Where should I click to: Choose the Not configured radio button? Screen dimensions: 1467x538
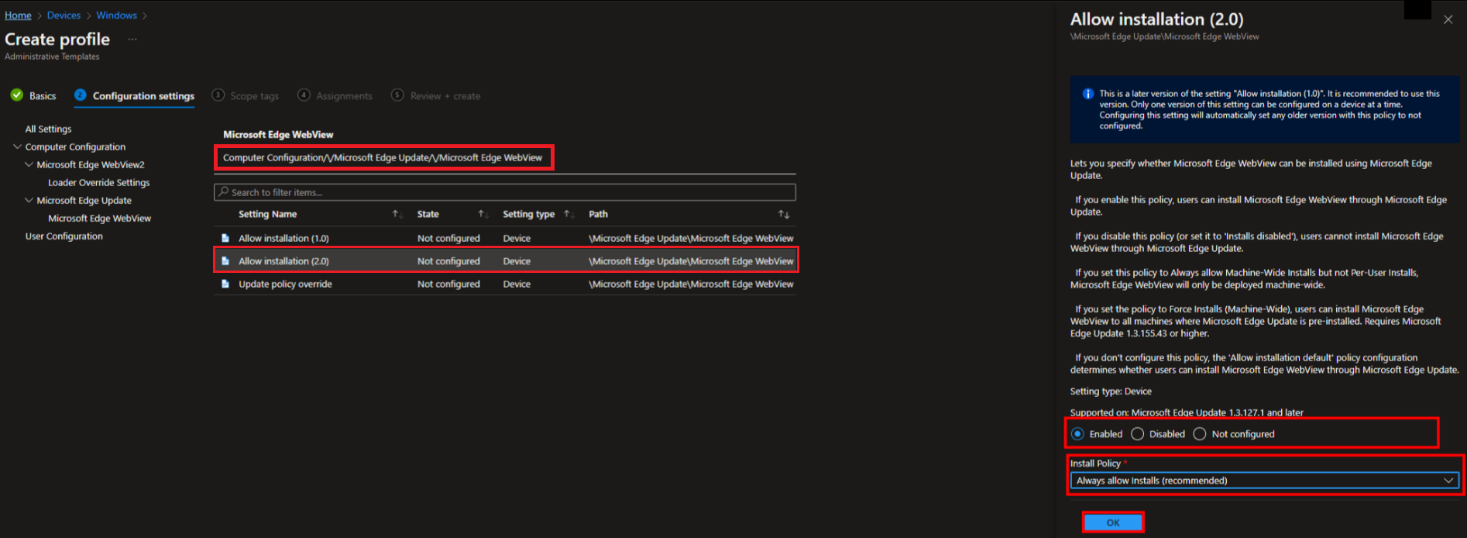(1200, 434)
